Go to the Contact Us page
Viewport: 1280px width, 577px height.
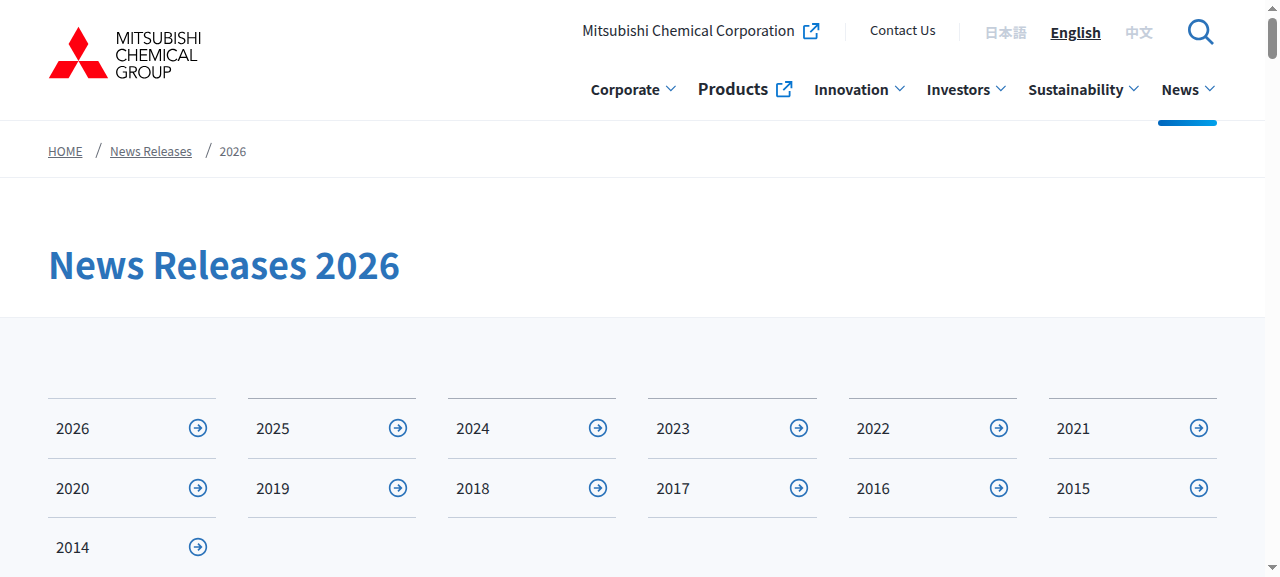coord(903,31)
